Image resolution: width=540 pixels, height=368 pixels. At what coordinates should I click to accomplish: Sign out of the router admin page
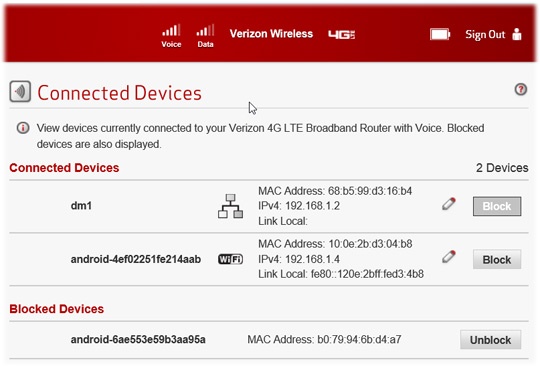tap(485, 34)
